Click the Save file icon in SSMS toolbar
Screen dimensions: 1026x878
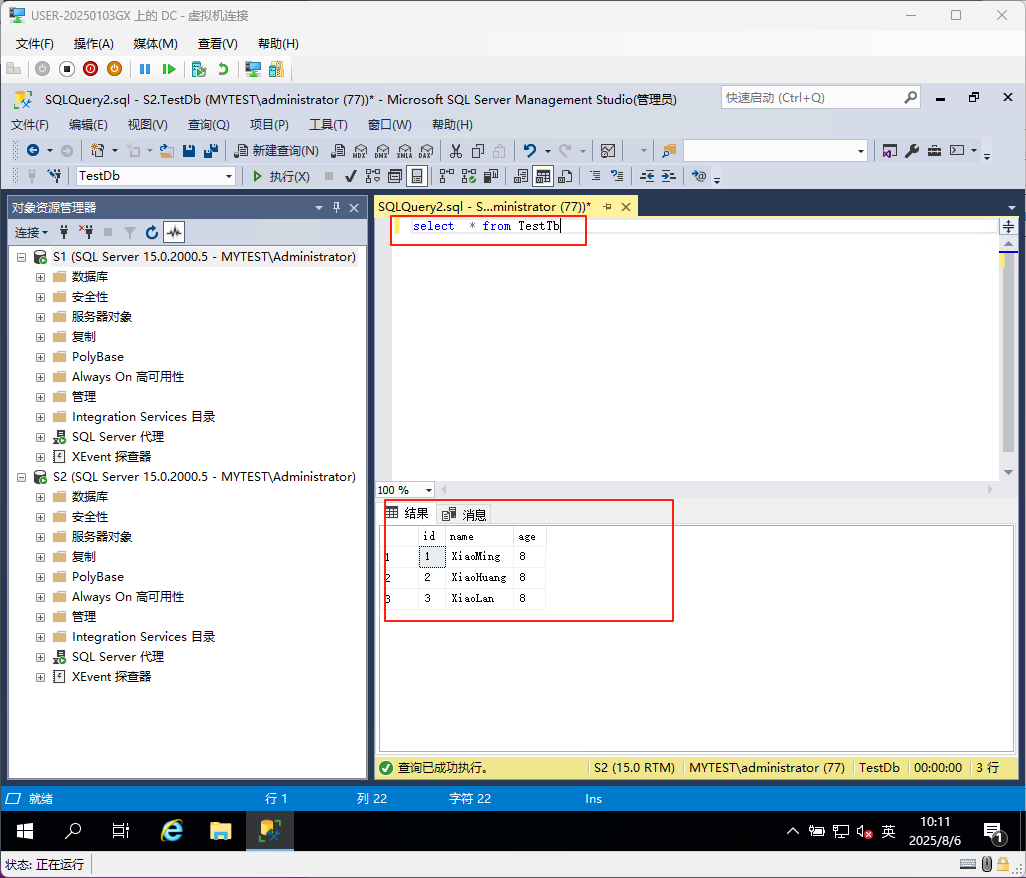[188, 151]
